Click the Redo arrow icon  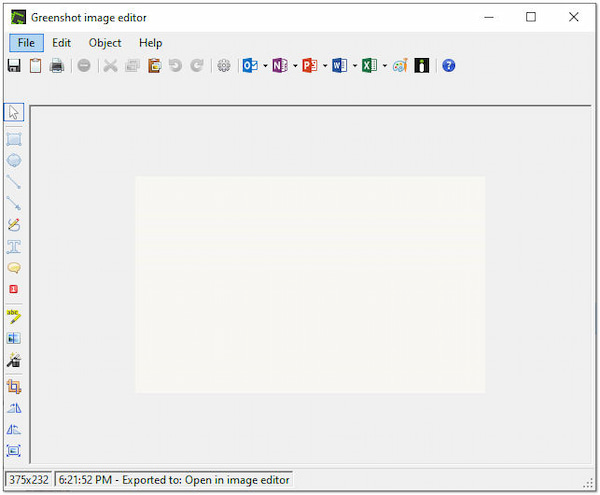point(197,66)
